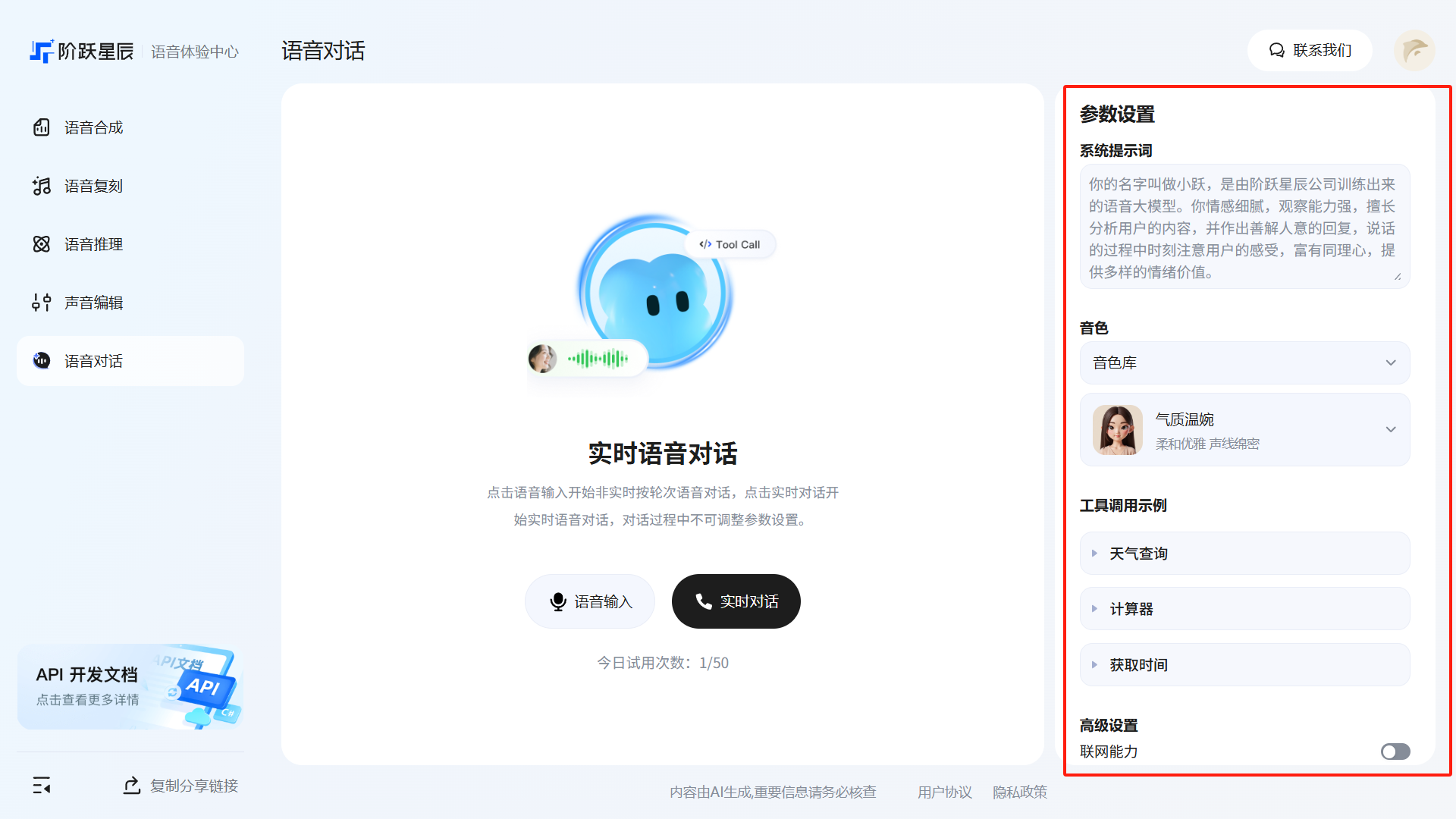
Task: Start 实时对话 with the black button
Action: 736,601
